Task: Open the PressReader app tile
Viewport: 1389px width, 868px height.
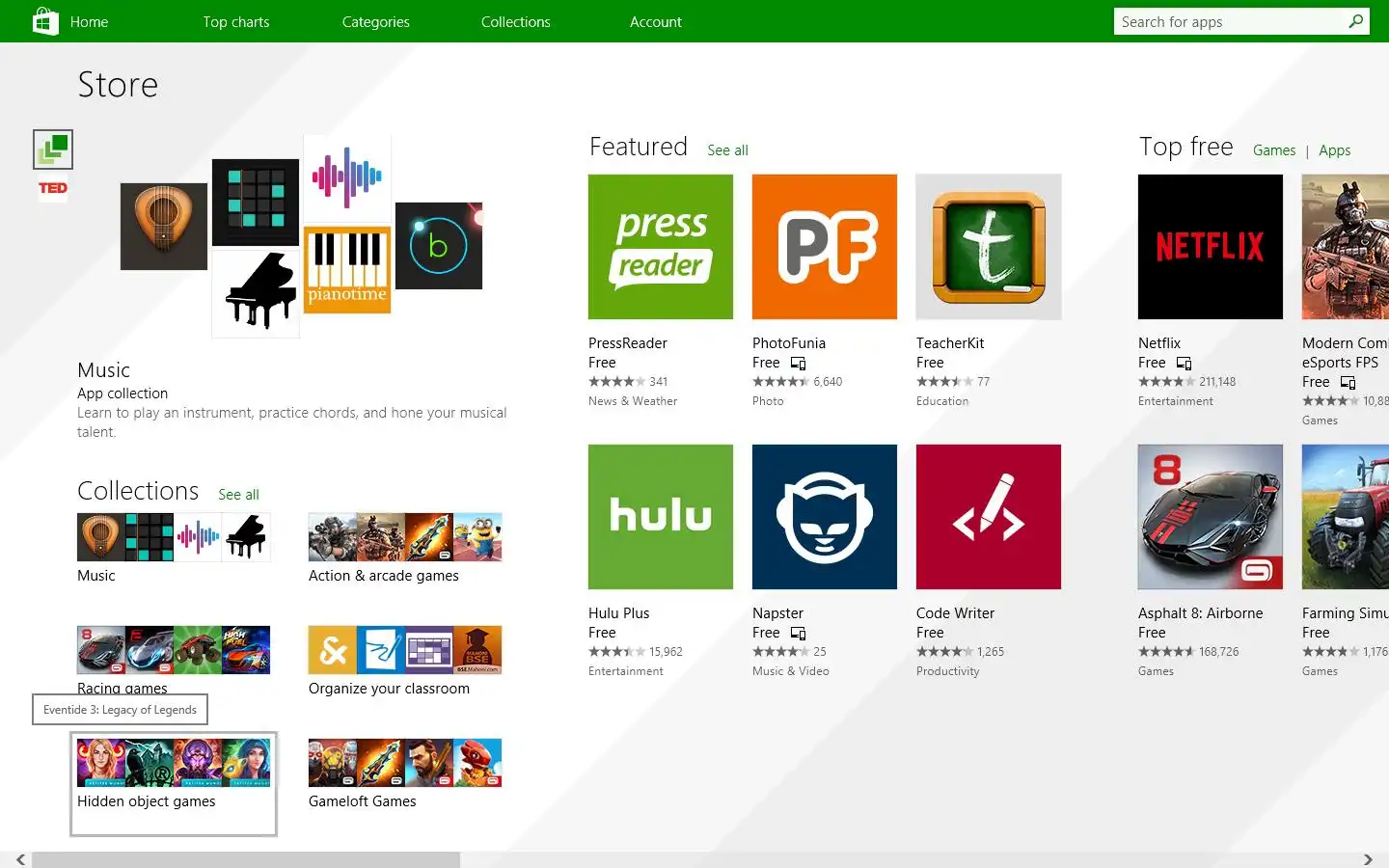Action: 661,247
